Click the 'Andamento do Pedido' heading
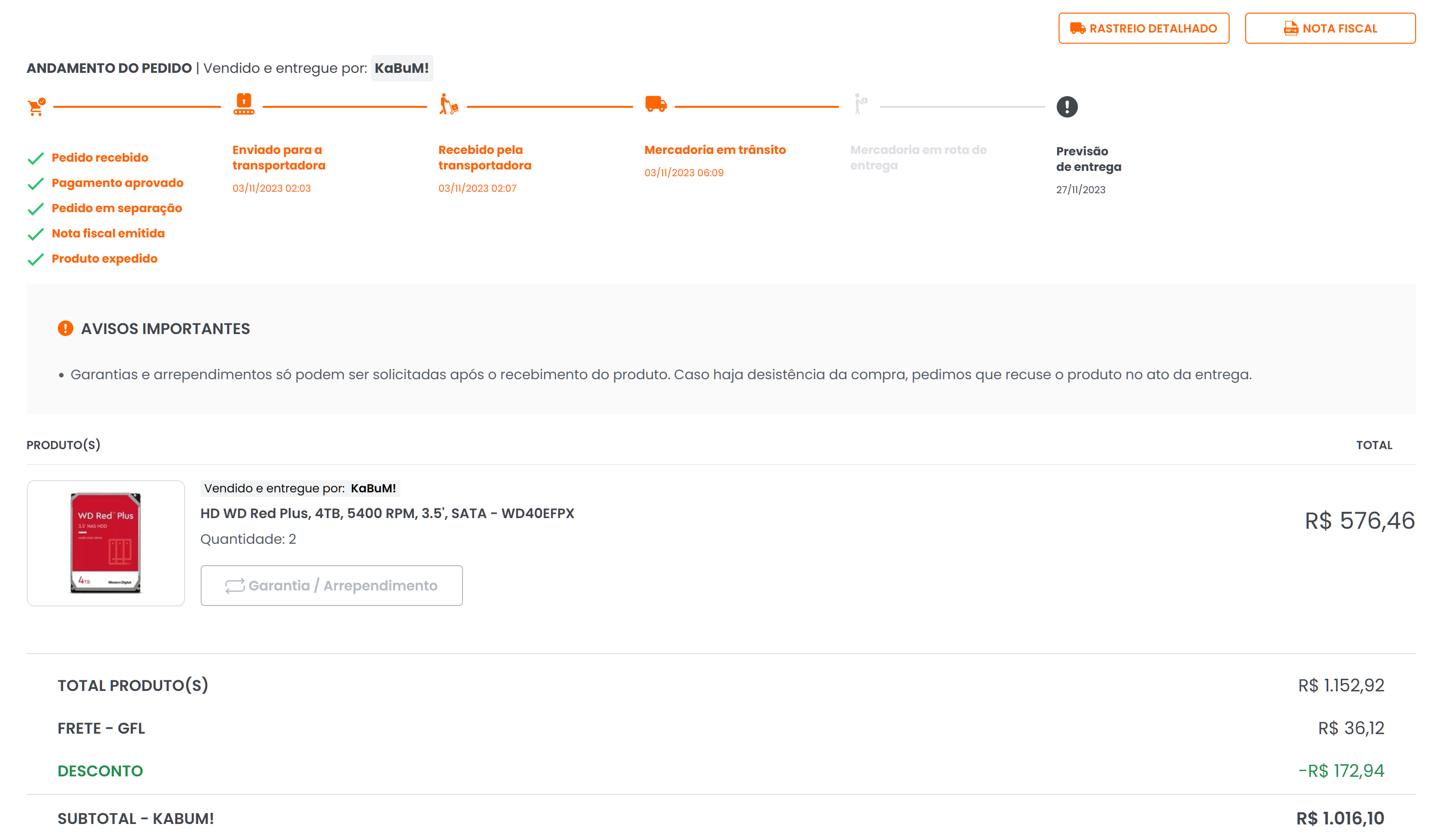The image size is (1438, 840). [x=109, y=68]
